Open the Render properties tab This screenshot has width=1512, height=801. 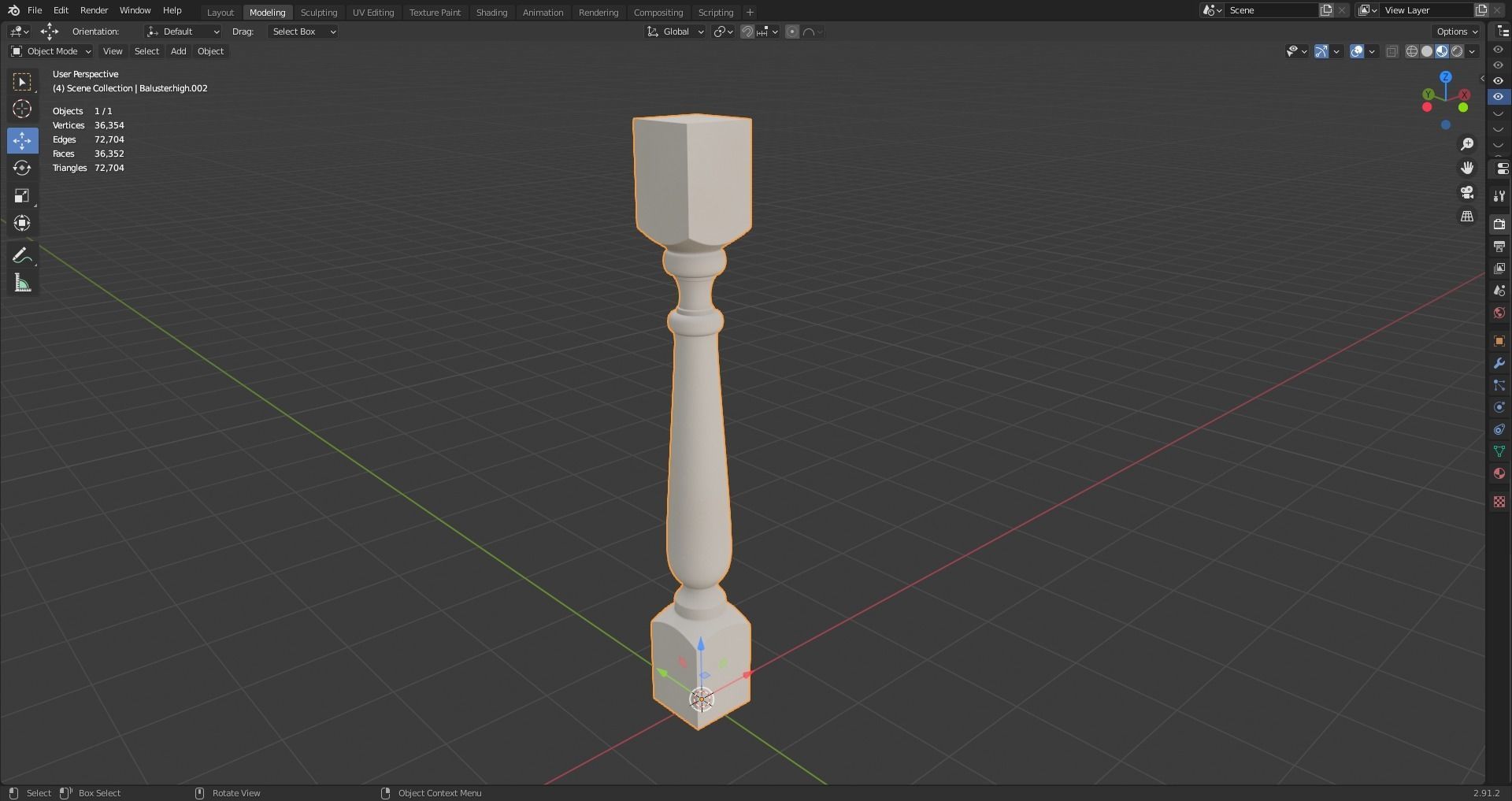pos(1499,224)
